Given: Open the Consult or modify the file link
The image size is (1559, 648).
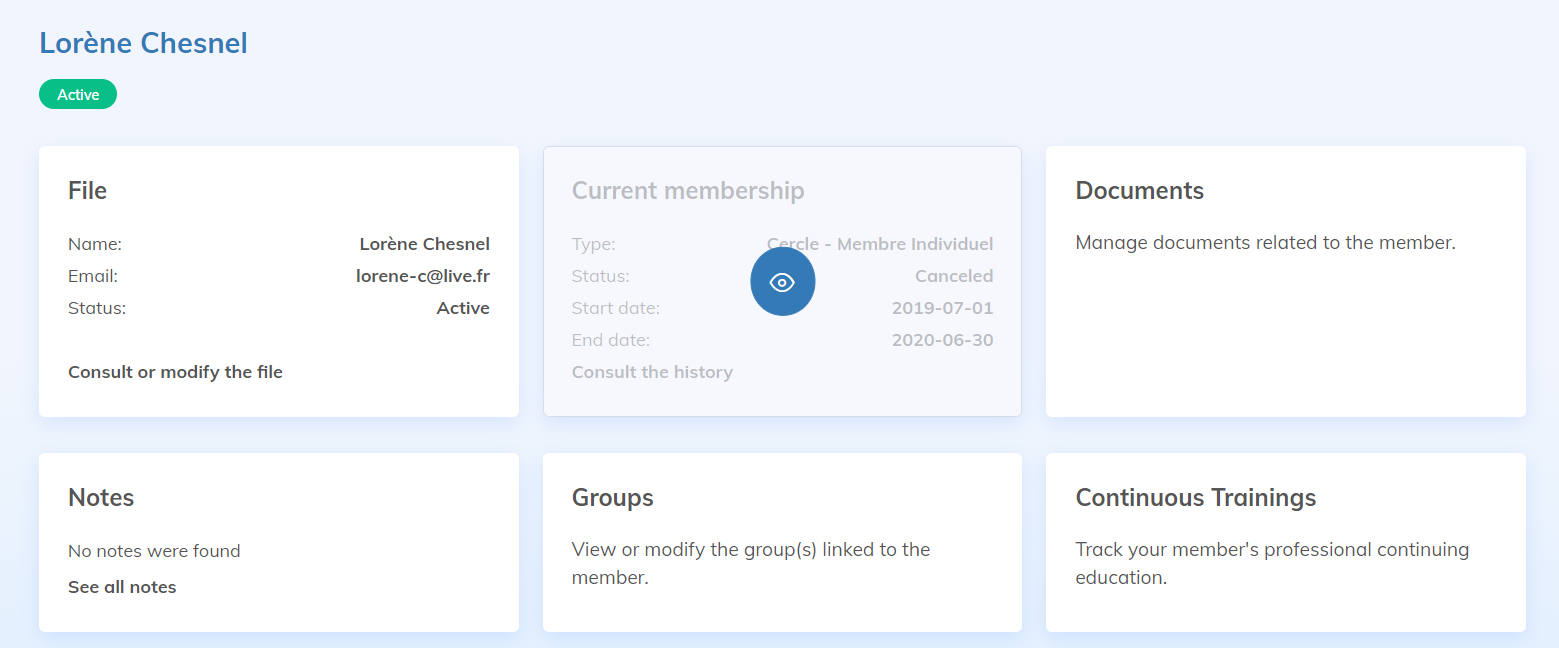Looking at the screenshot, I should click(x=175, y=372).
